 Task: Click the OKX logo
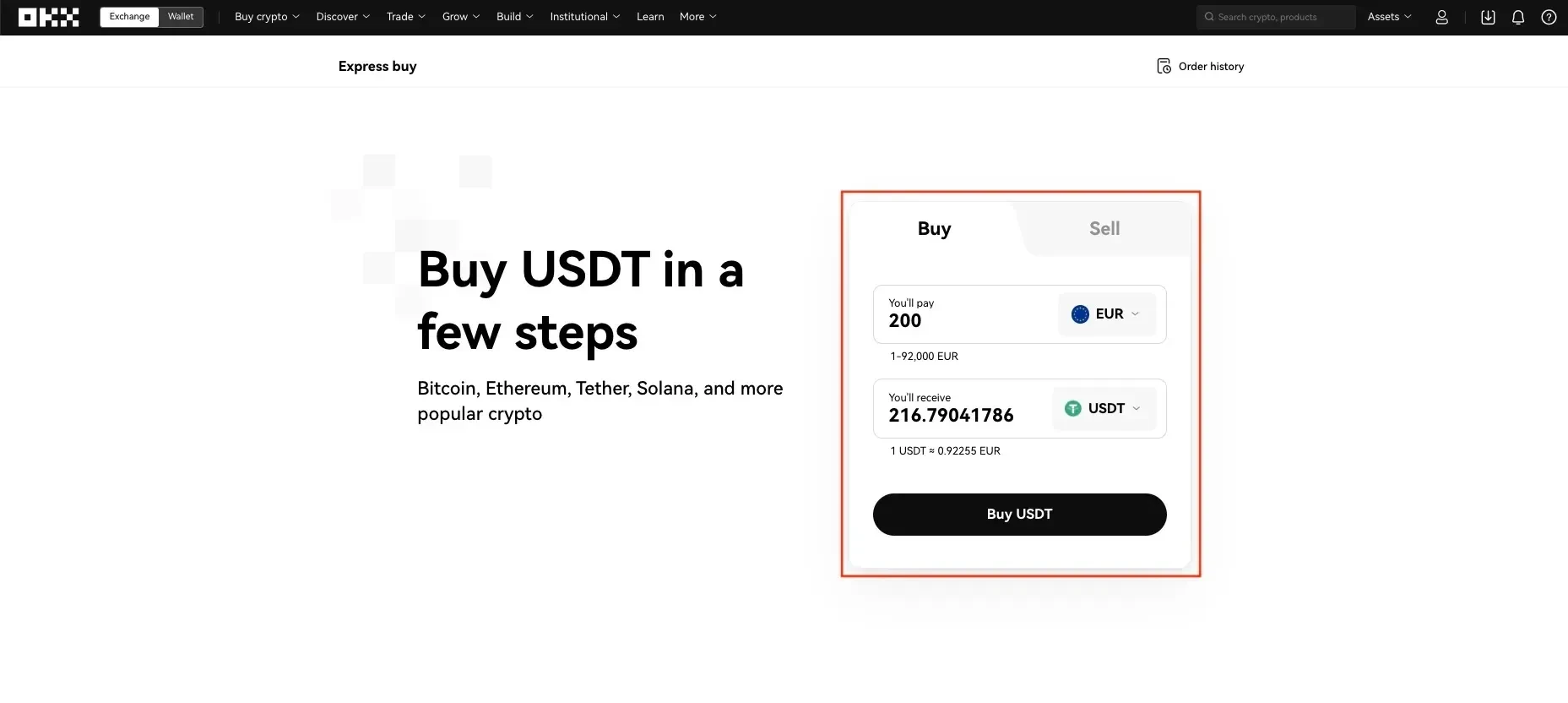tap(48, 17)
